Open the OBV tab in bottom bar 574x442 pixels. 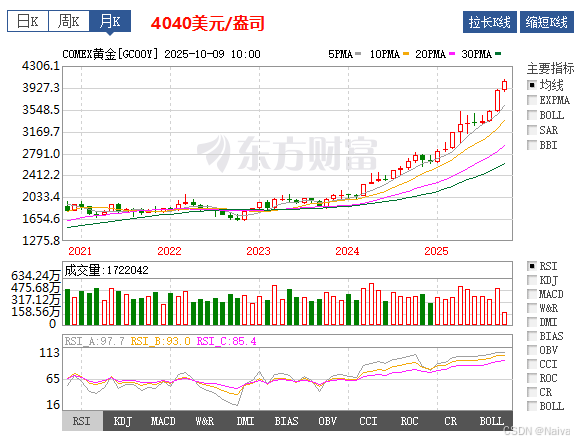click(x=328, y=421)
